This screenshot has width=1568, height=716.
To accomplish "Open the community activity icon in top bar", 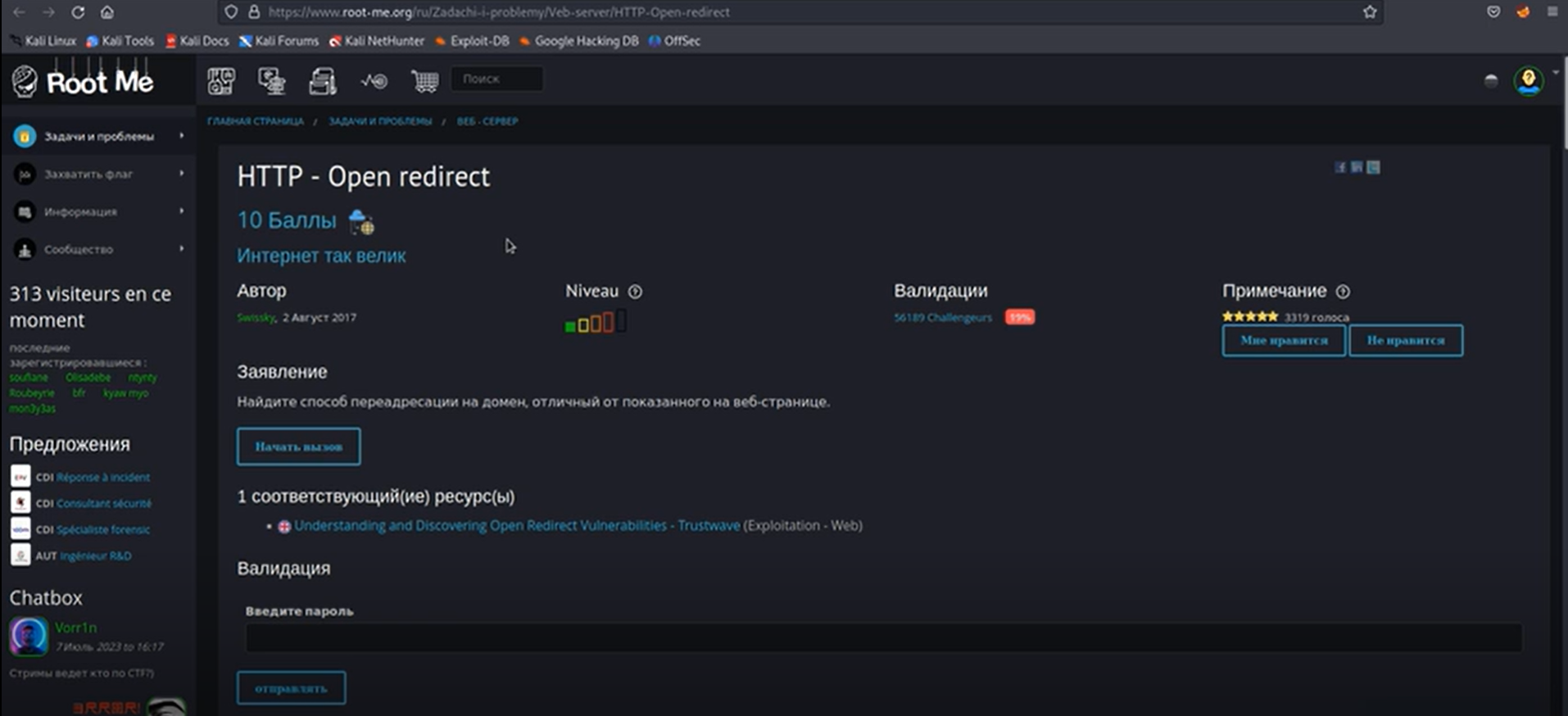I will [x=374, y=80].
